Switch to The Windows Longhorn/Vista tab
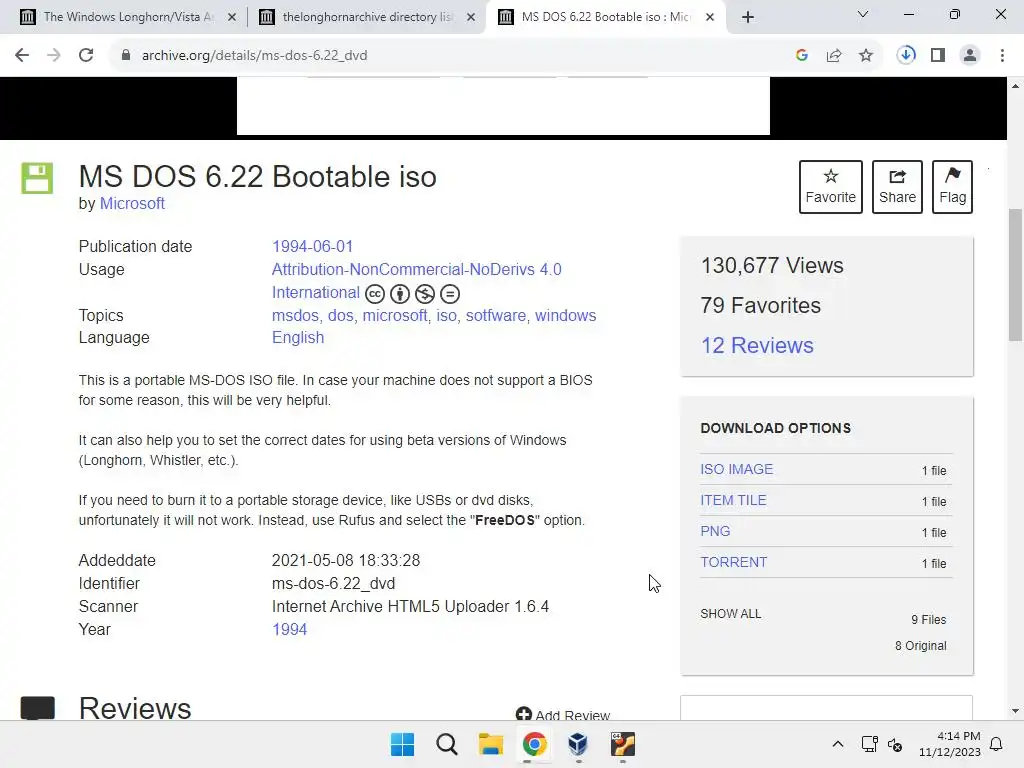This screenshot has width=1024, height=768. (128, 17)
